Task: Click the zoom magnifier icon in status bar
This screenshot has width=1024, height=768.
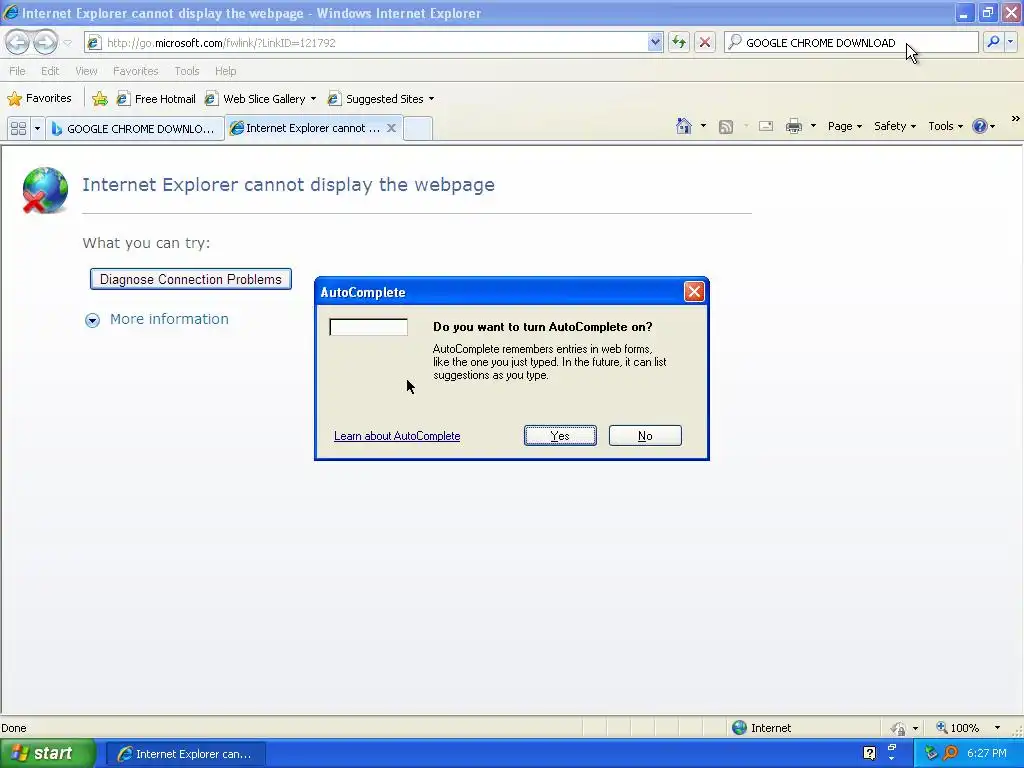Action: pos(942,727)
